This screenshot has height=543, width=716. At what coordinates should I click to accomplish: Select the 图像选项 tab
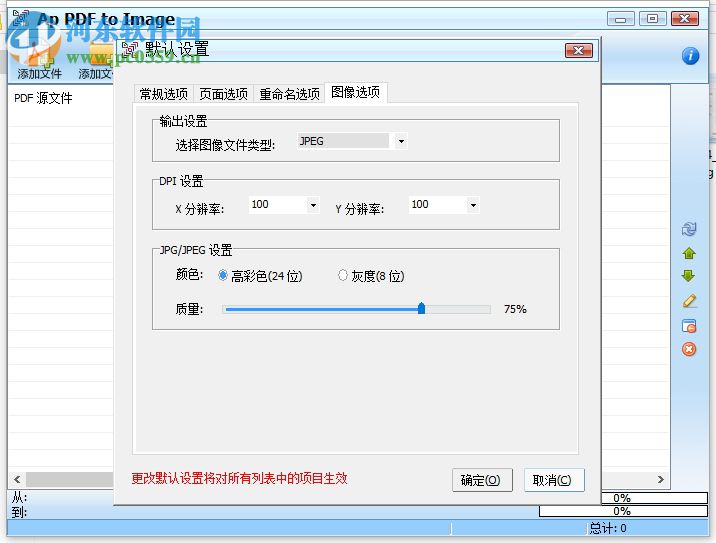pos(356,92)
